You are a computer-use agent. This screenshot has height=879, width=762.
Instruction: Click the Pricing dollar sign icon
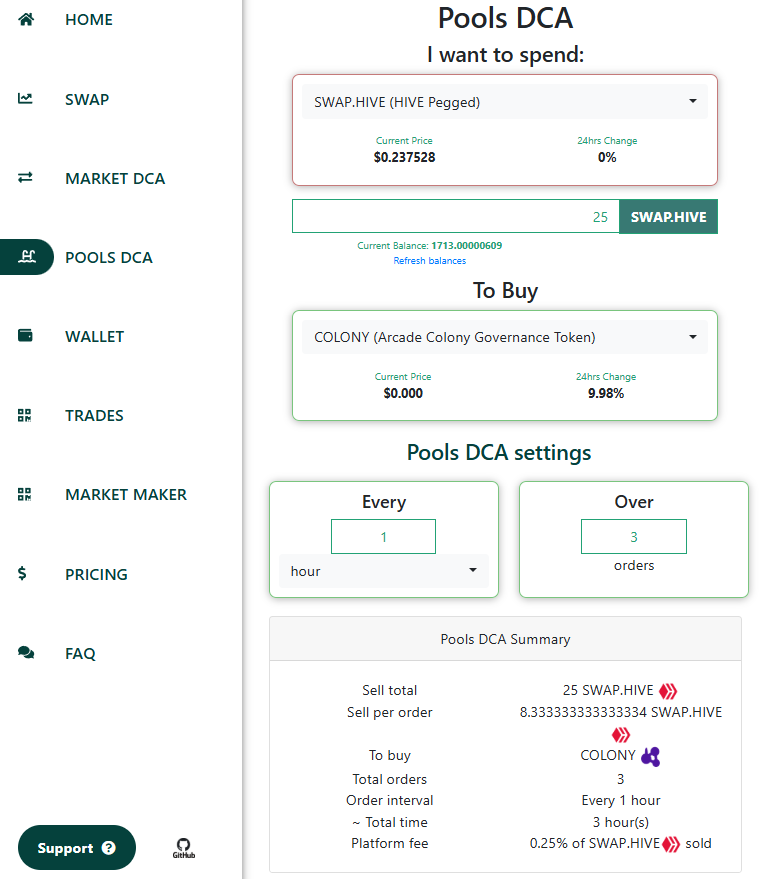click(22, 573)
